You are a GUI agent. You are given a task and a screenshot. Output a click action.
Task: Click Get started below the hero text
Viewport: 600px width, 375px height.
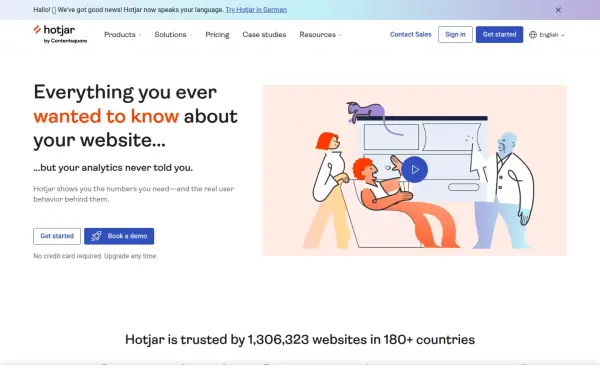[x=57, y=236]
